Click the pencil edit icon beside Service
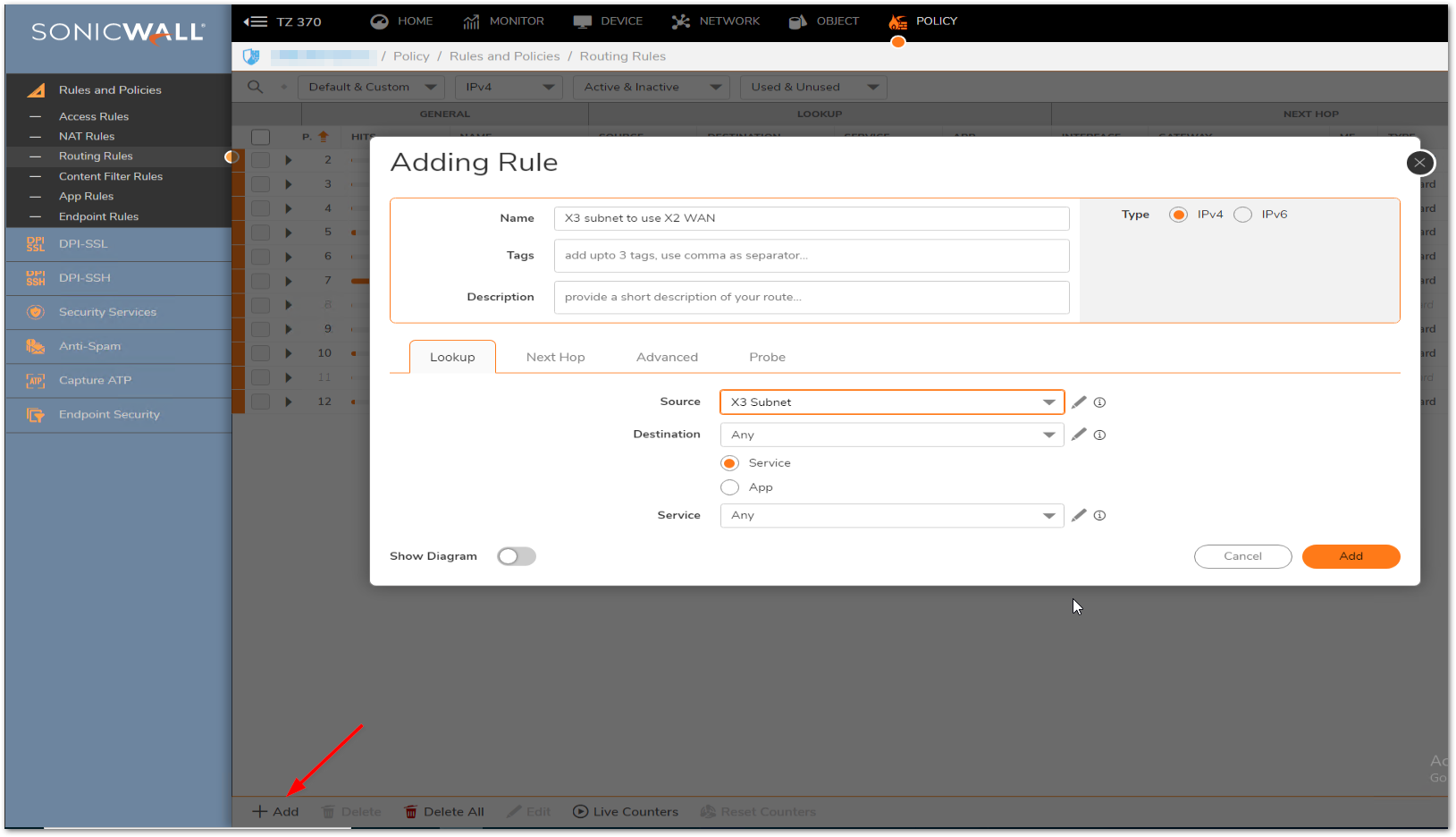Viewport: 1456px width, 837px height. coord(1079,515)
